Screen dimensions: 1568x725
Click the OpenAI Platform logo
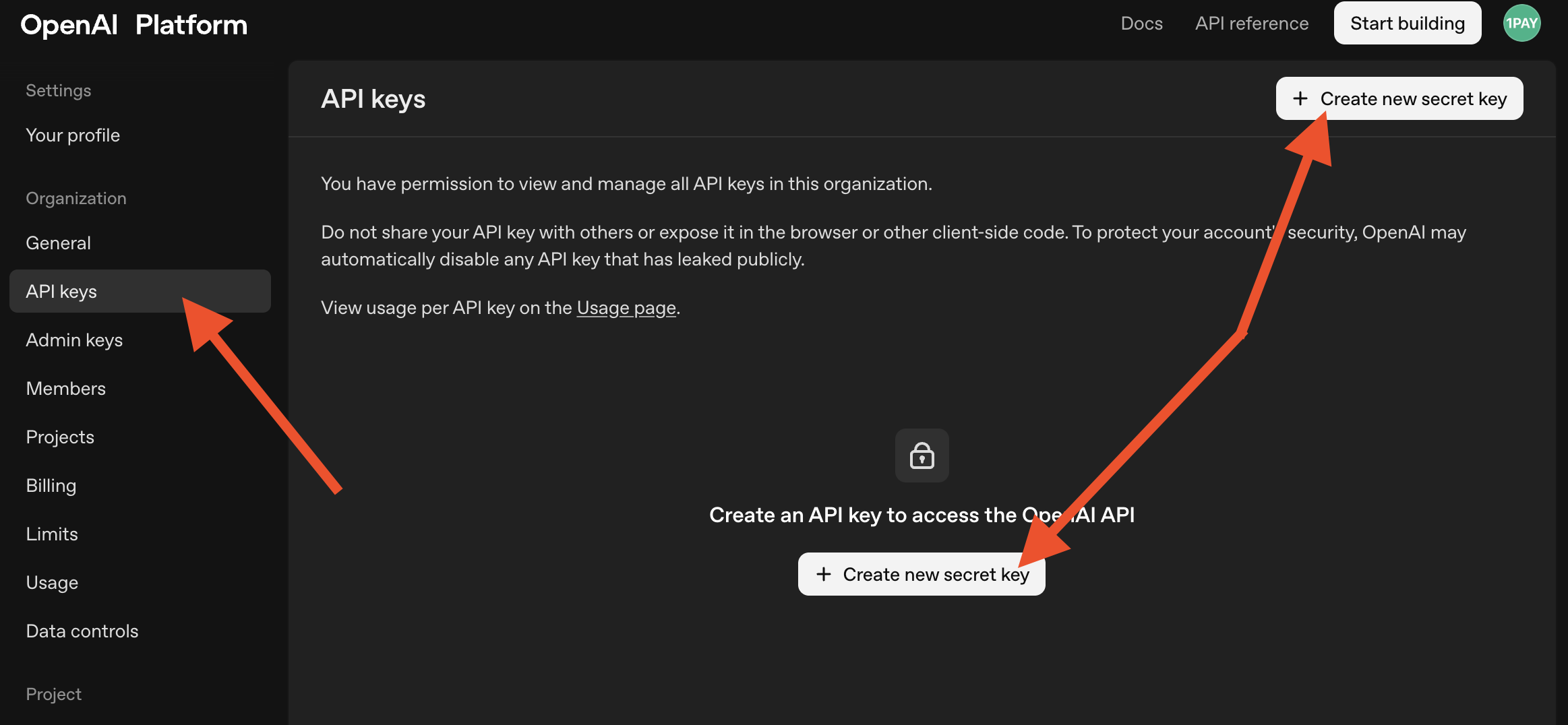[134, 25]
